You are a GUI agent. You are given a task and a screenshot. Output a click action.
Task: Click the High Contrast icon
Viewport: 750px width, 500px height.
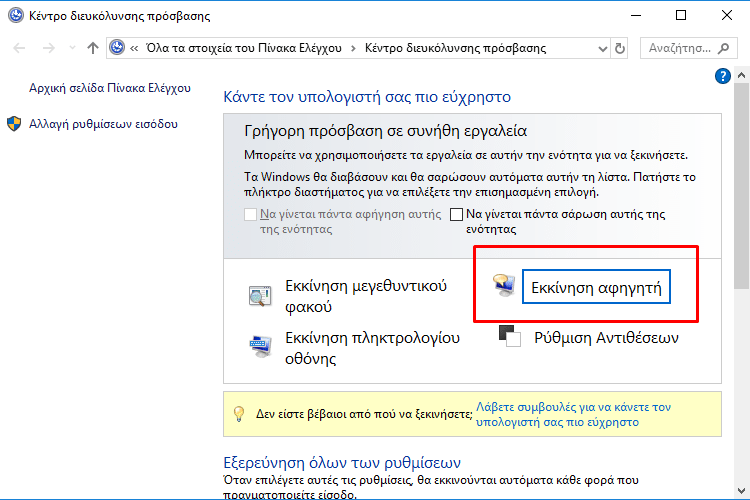pos(510,337)
